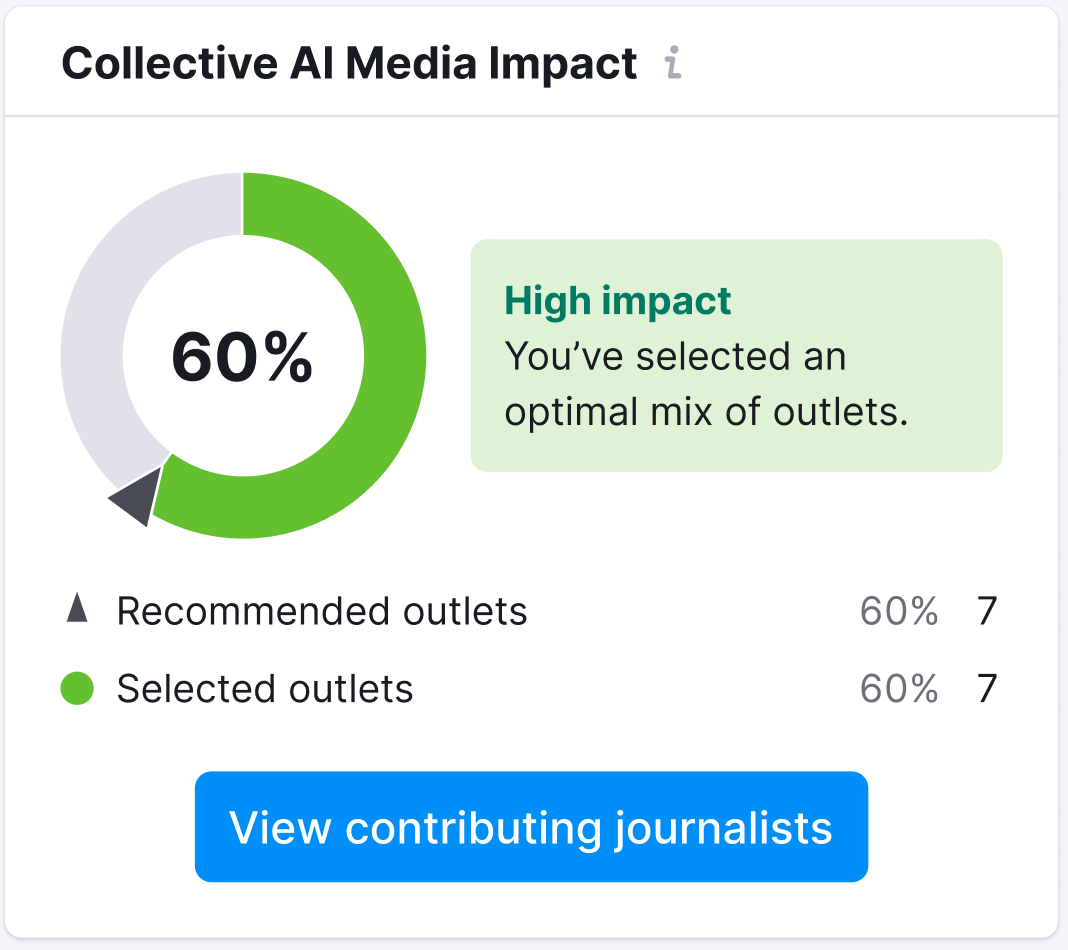1068x950 pixels.
Task: Click the 60% progress value for Recommended outlets
Action: coord(898,611)
